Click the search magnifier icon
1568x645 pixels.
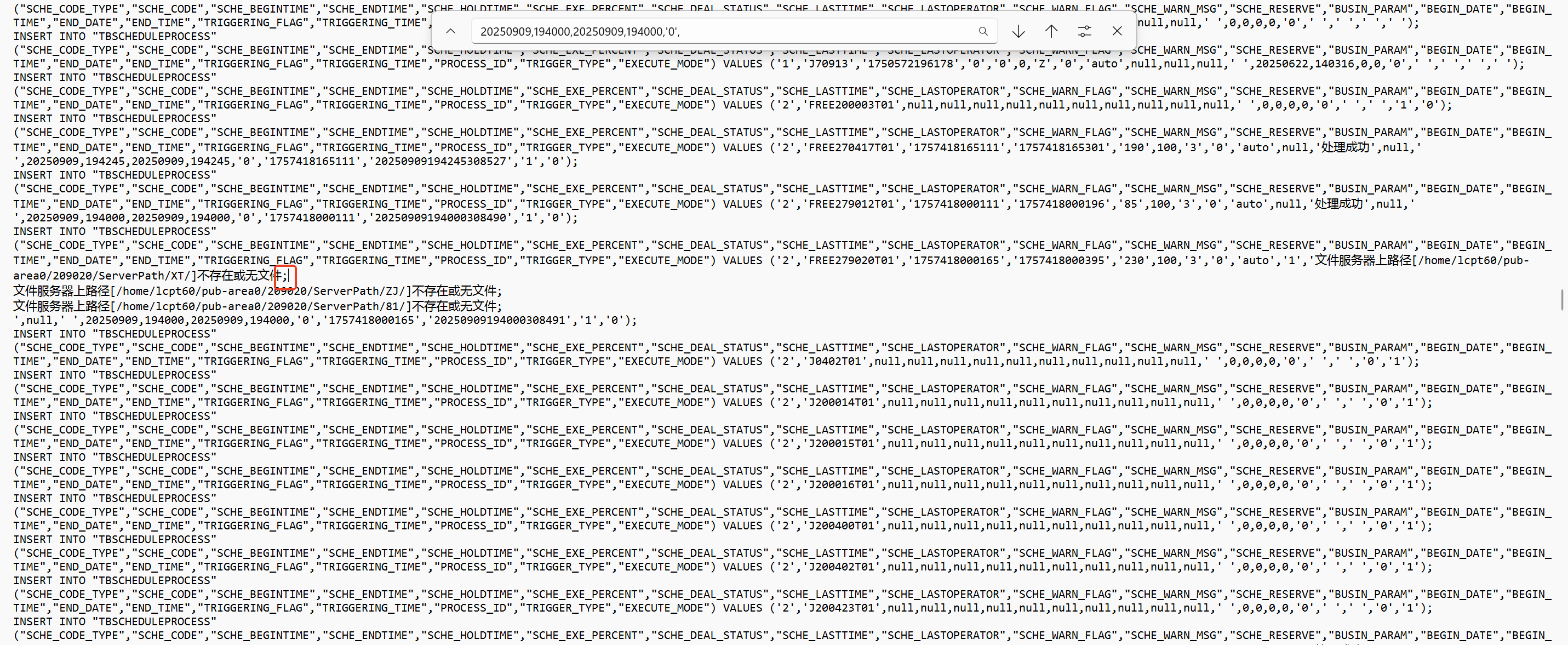982,31
